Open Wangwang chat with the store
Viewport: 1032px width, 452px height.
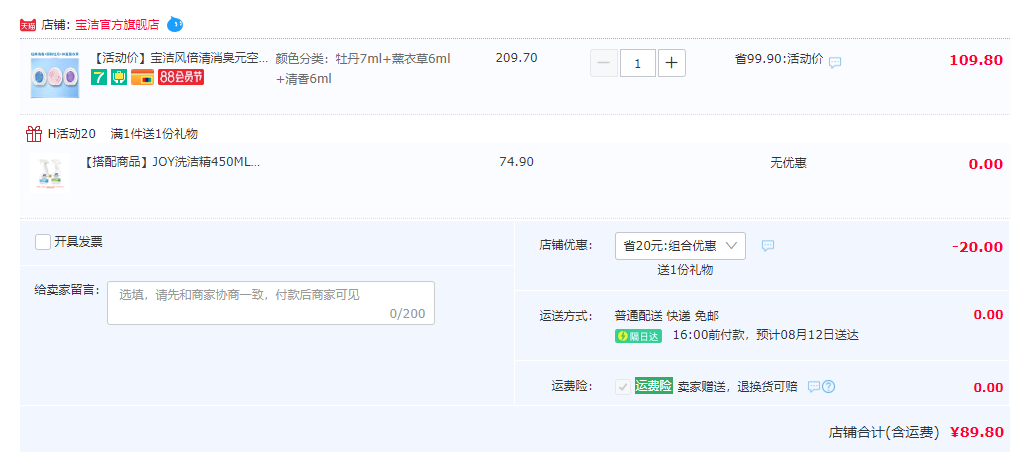[x=174, y=24]
